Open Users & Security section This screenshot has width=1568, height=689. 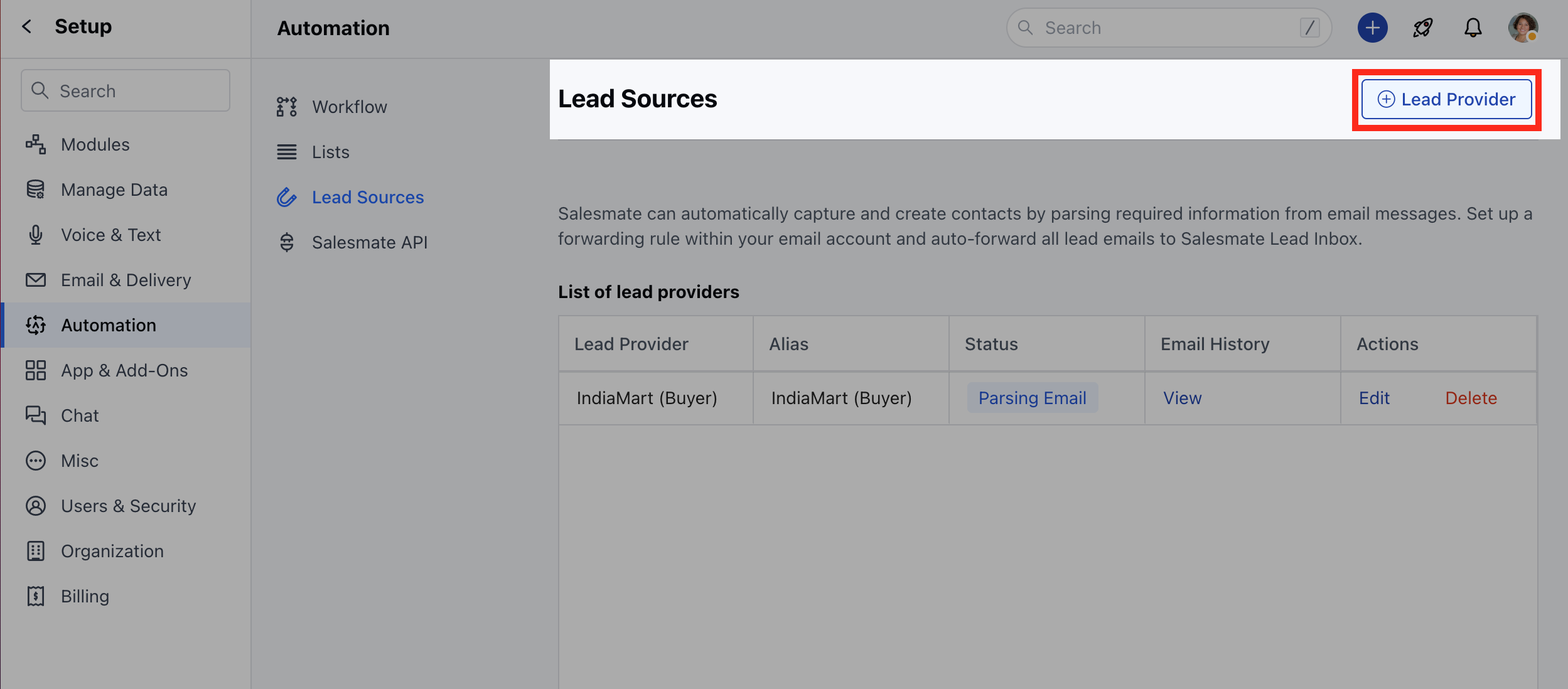pyautogui.click(x=128, y=506)
